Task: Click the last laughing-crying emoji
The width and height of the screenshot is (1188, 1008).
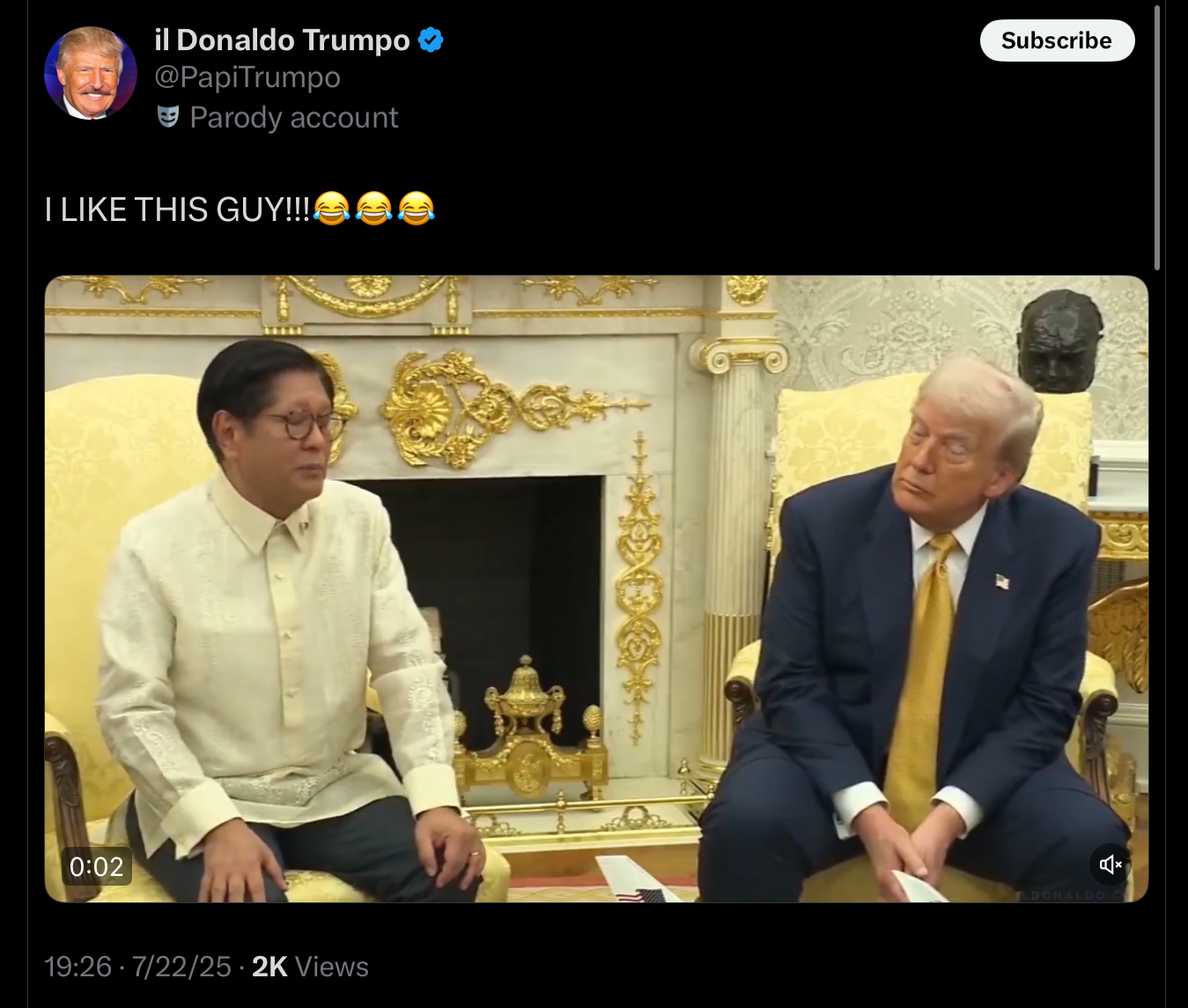Action: point(416,209)
